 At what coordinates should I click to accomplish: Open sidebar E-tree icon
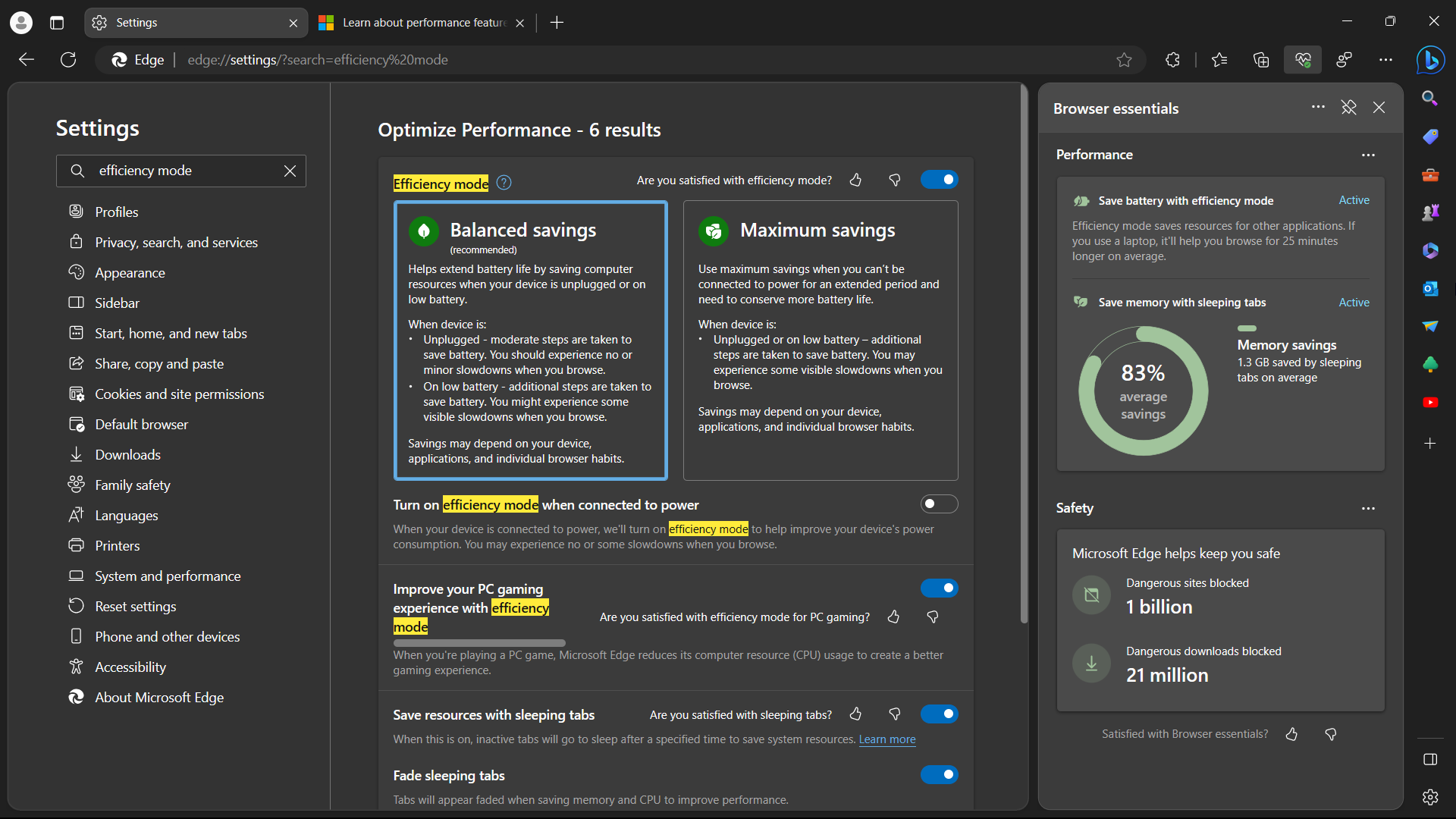1430,365
